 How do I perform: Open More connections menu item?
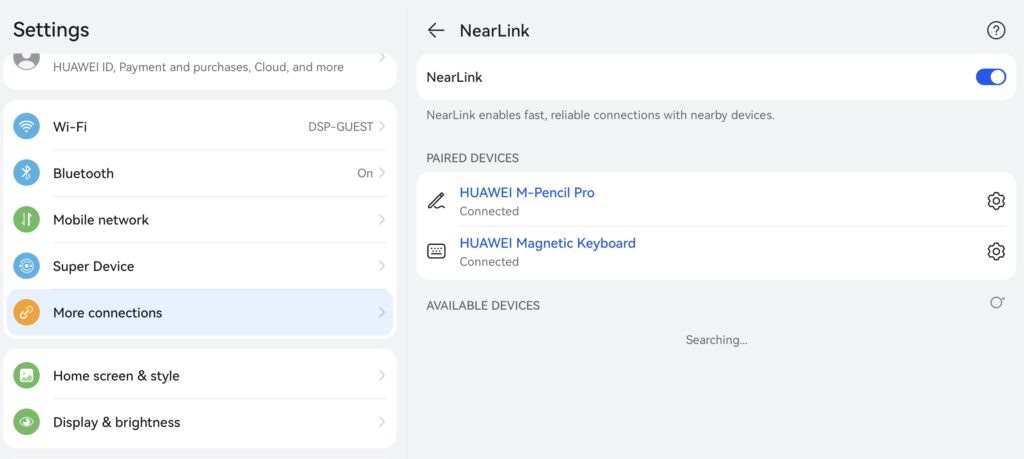point(200,313)
